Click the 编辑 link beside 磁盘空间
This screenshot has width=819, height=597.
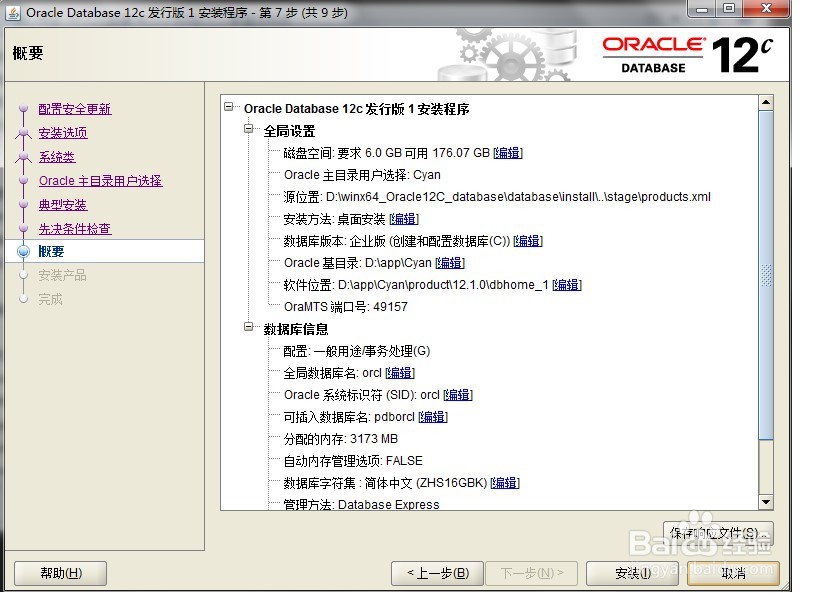point(508,153)
